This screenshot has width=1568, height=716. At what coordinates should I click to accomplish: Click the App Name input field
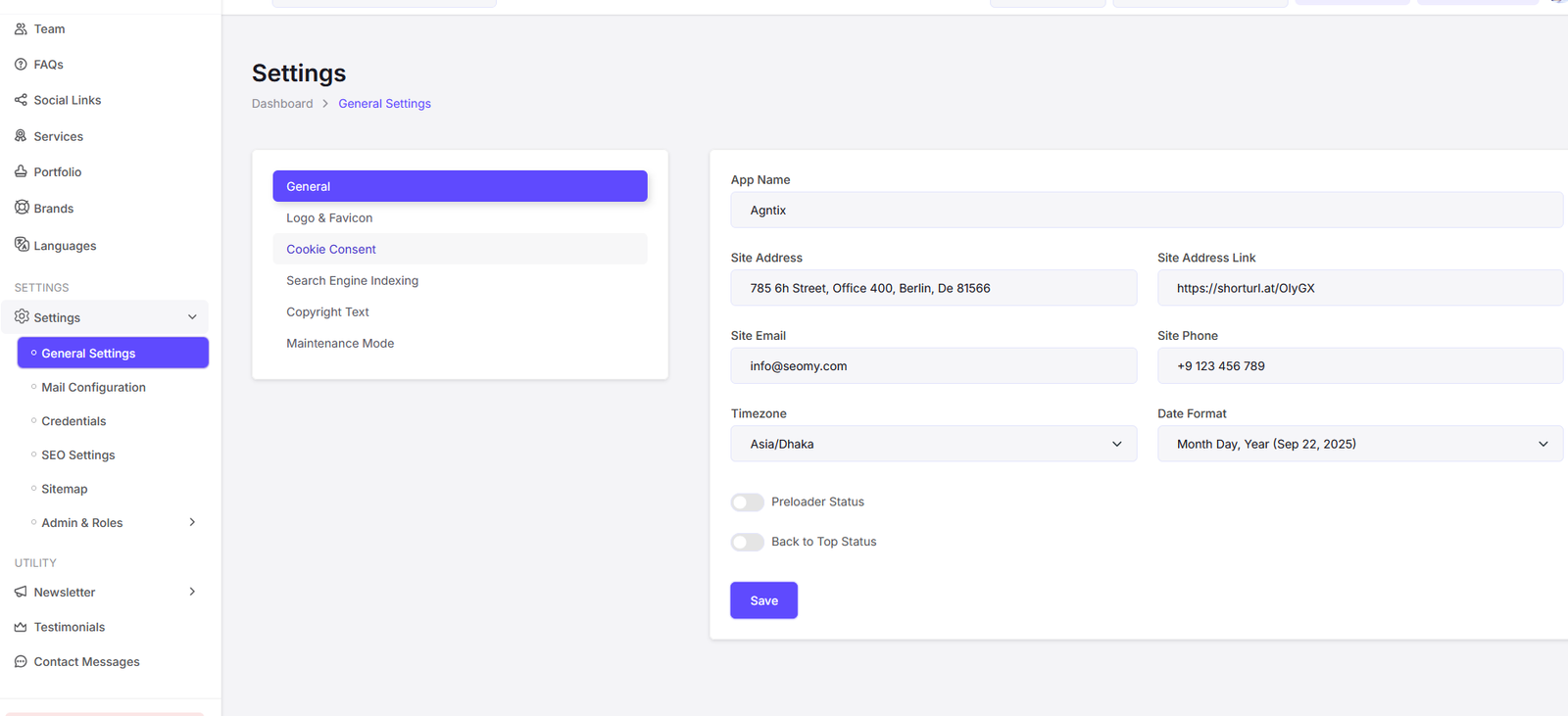point(1146,211)
